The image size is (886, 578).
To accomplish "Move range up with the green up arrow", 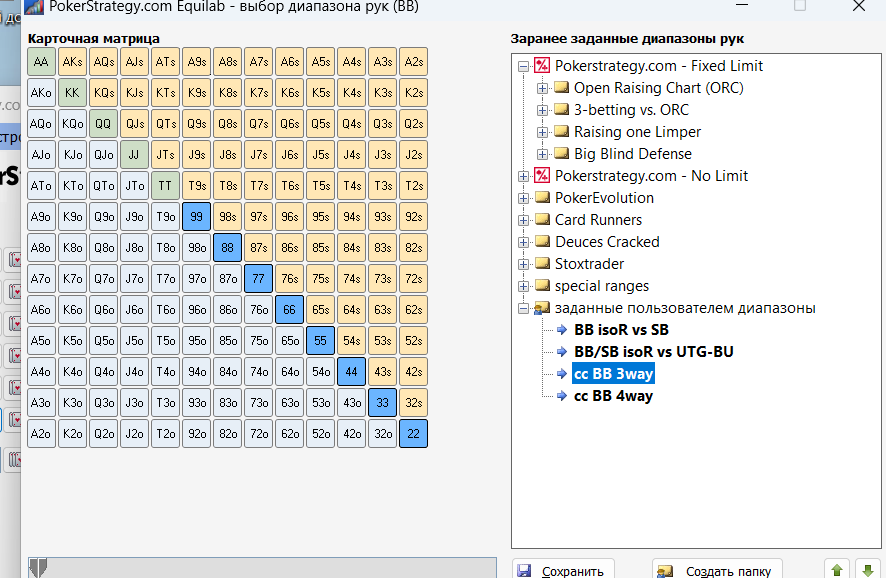I will point(837,570).
